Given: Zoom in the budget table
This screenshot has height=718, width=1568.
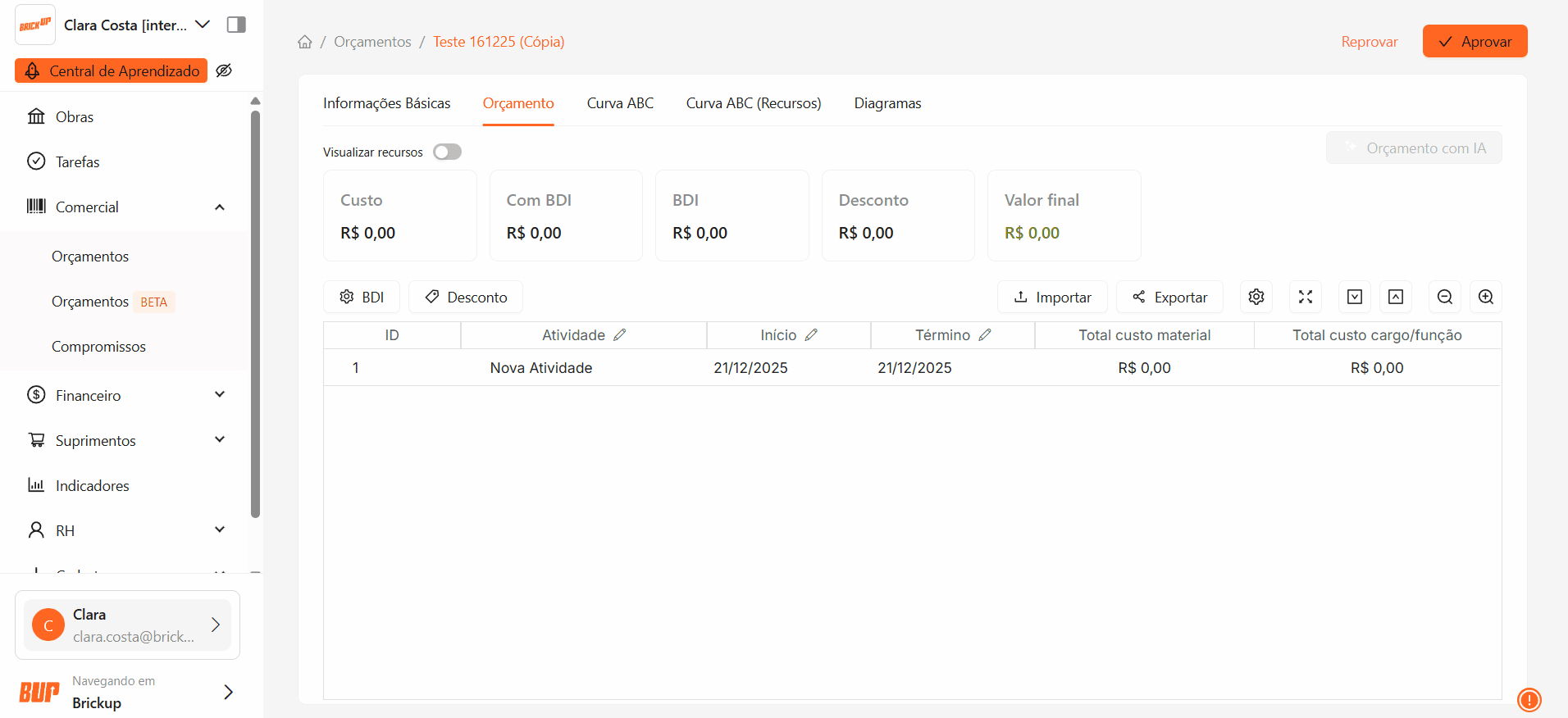Looking at the screenshot, I should click(x=1485, y=297).
